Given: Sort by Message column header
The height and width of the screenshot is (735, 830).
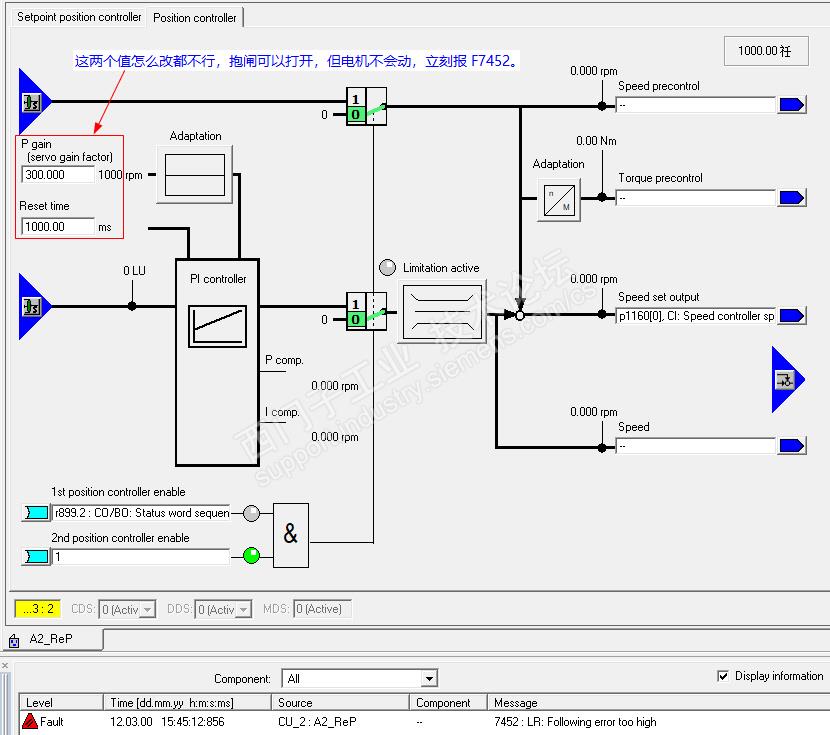Looking at the screenshot, I should pyautogui.click(x=658, y=702).
